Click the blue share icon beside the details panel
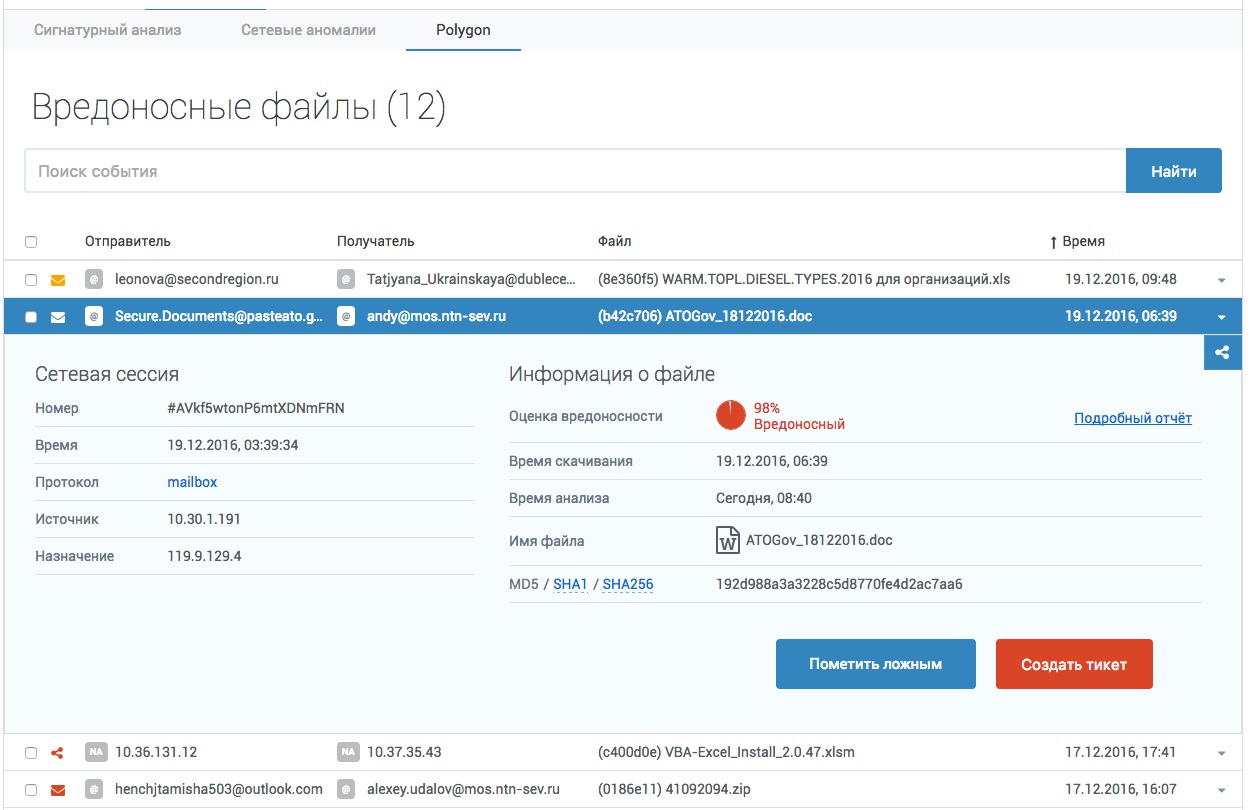Viewport: 1250px width, 810px height. (1222, 352)
